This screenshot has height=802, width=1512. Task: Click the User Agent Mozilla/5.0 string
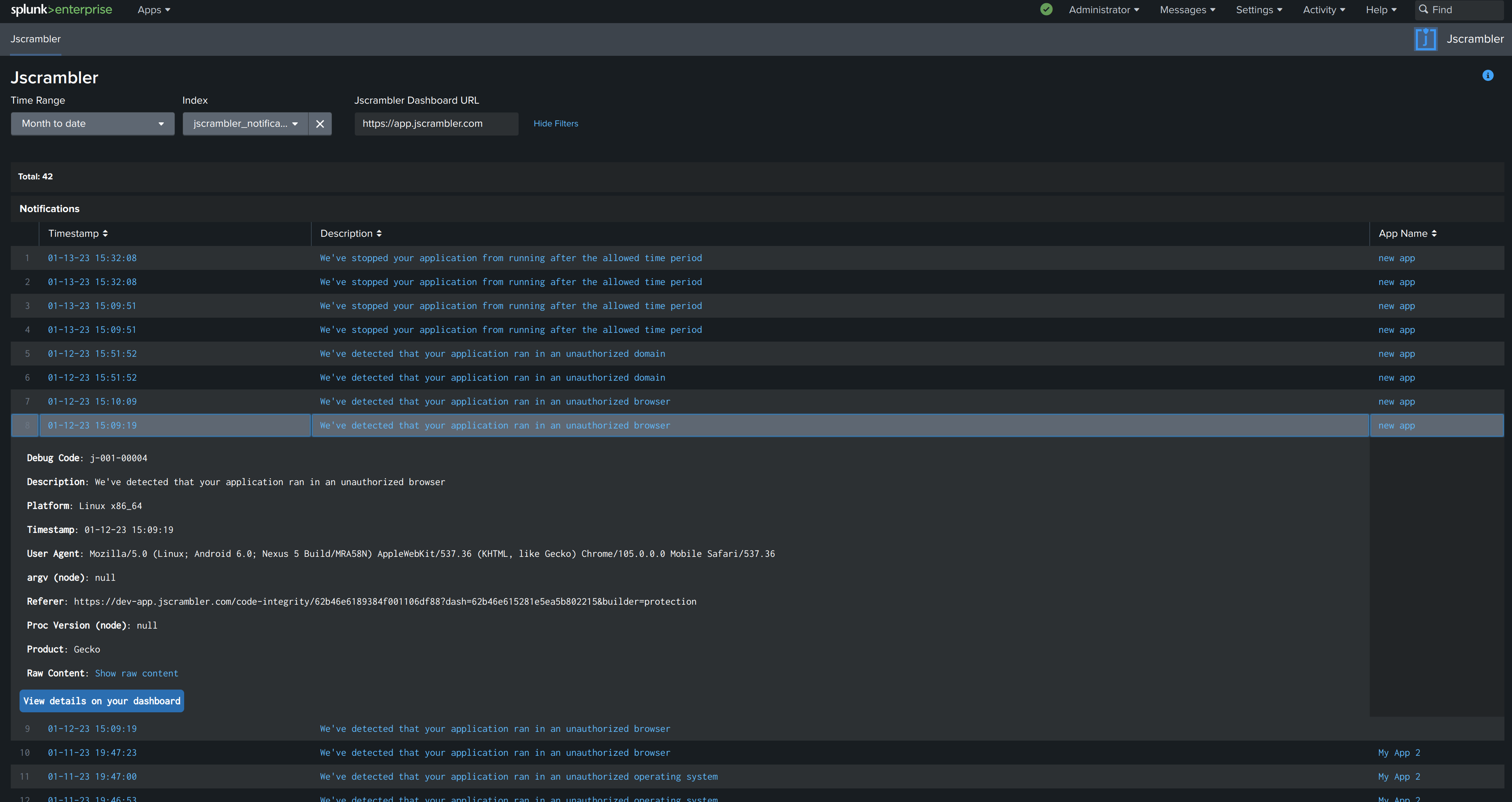(x=432, y=554)
